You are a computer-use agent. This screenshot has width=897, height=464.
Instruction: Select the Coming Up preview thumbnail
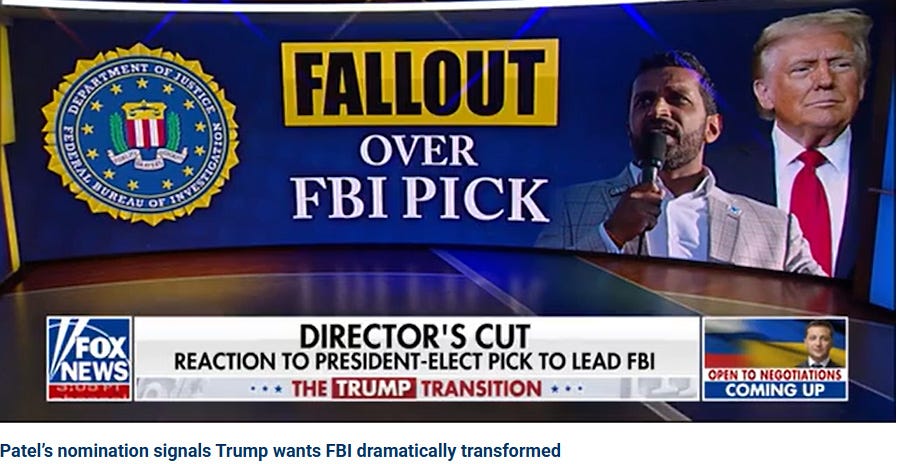click(775, 358)
